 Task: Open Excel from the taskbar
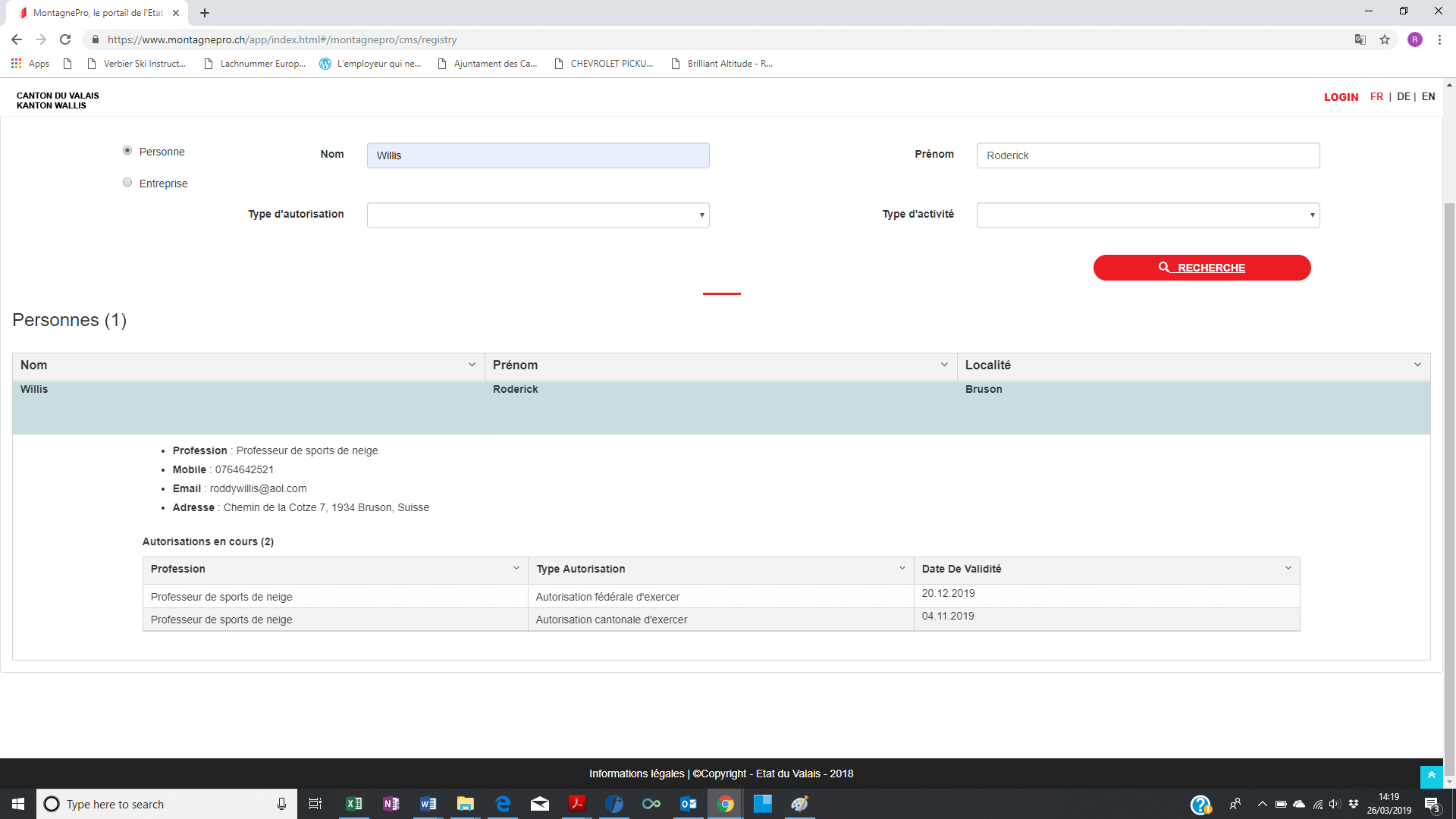pyautogui.click(x=353, y=804)
